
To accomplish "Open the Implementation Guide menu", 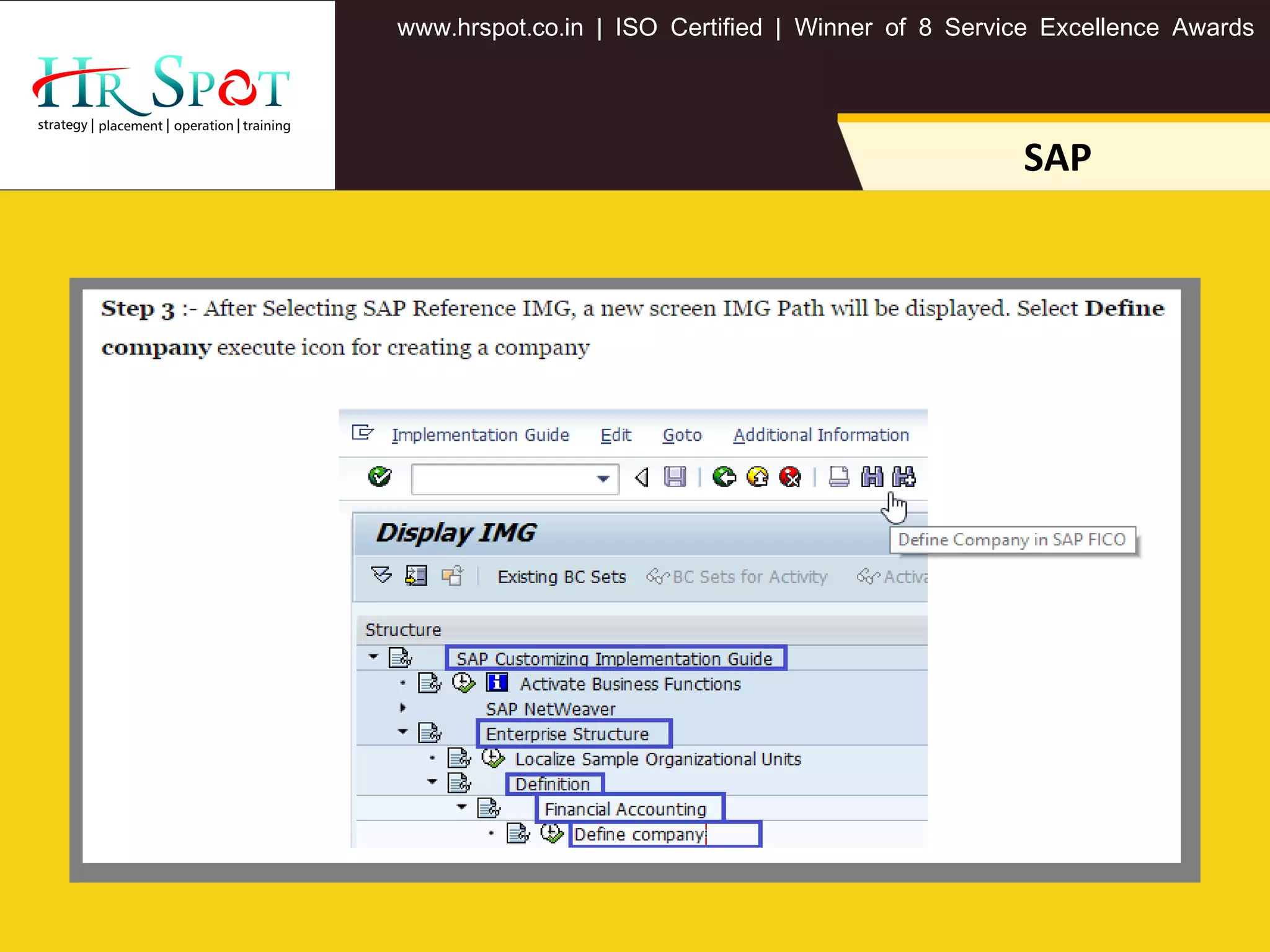I will (480, 435).
